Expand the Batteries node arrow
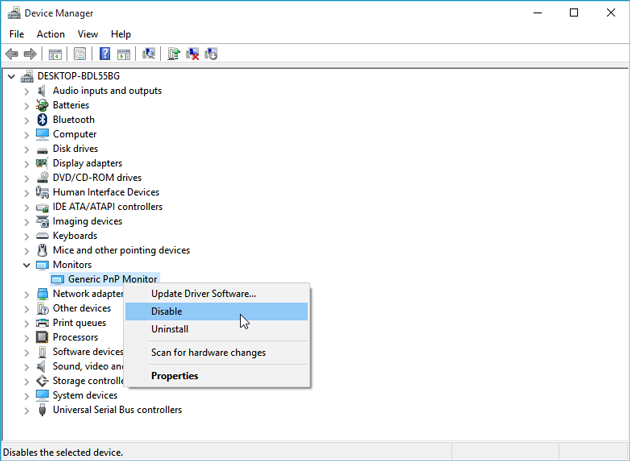This screenshot has width=630, height=461. [x=27, y=106]
